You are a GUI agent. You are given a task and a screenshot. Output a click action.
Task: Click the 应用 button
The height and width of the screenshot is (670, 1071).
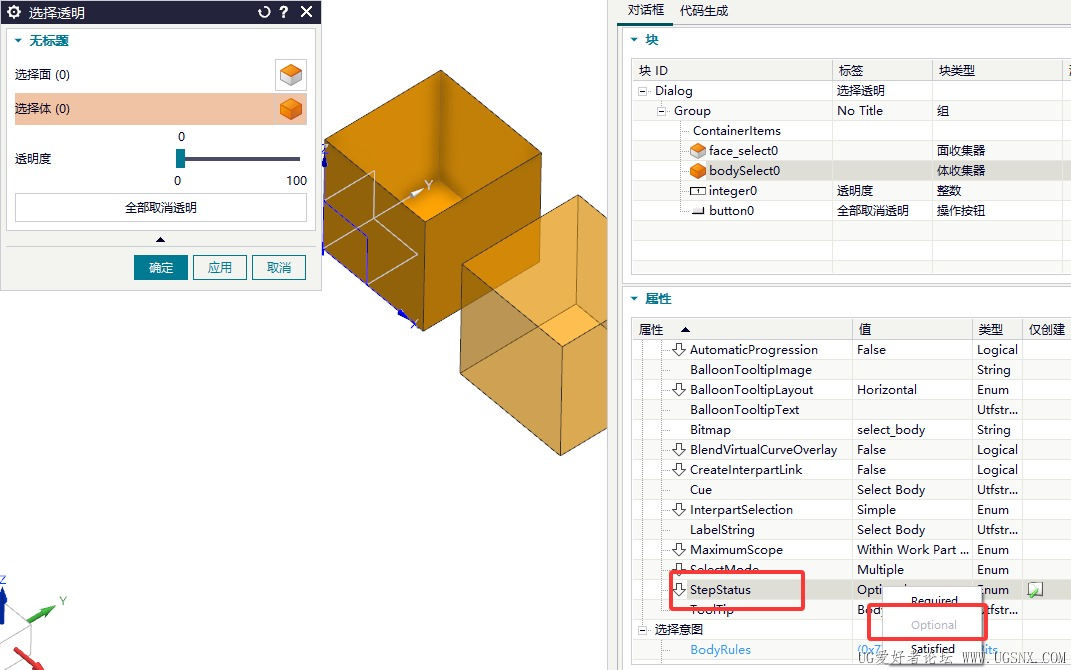(x=219, y=267)
